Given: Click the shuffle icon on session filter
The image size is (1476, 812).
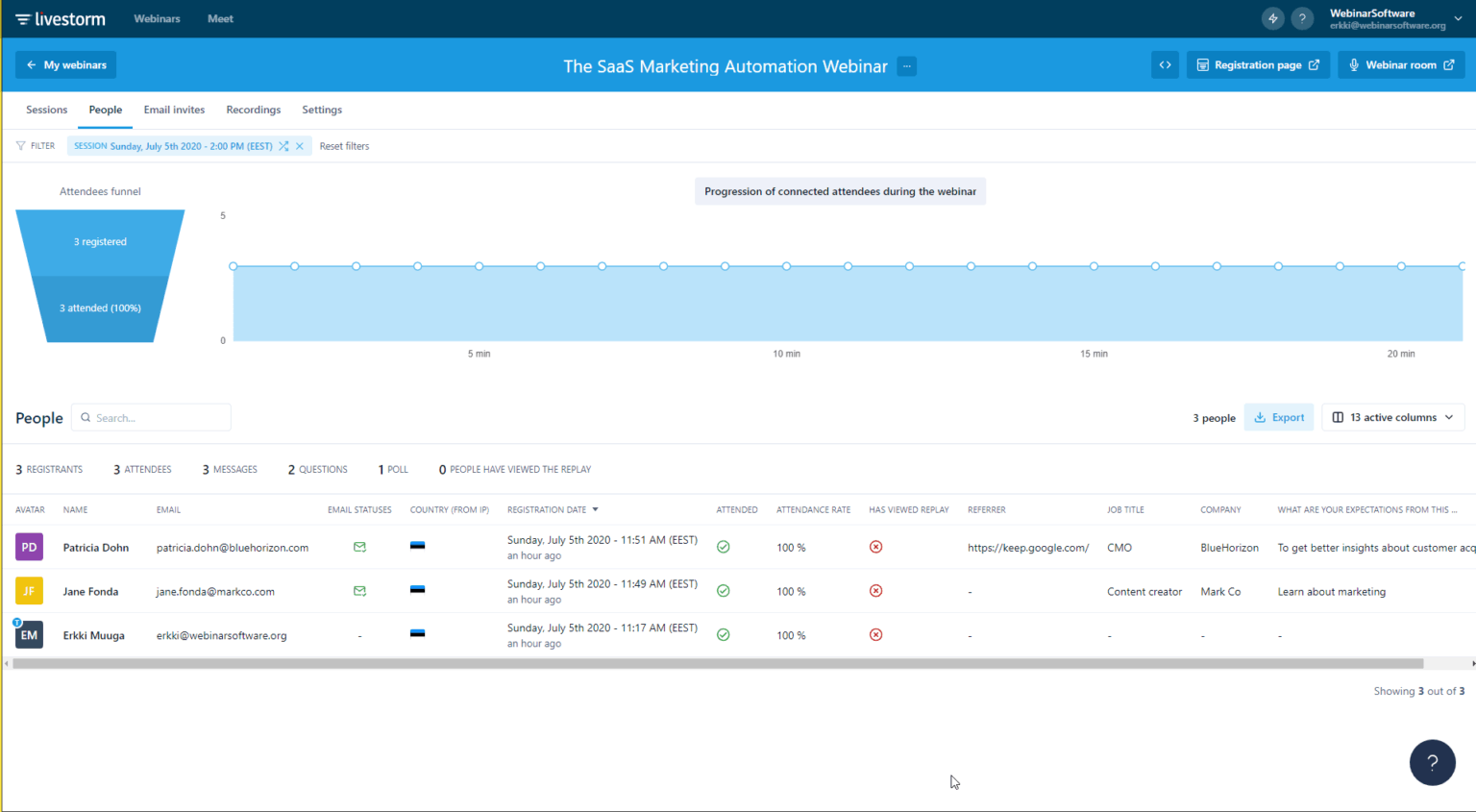Looking at the screenshot, I should pos(283,146).
